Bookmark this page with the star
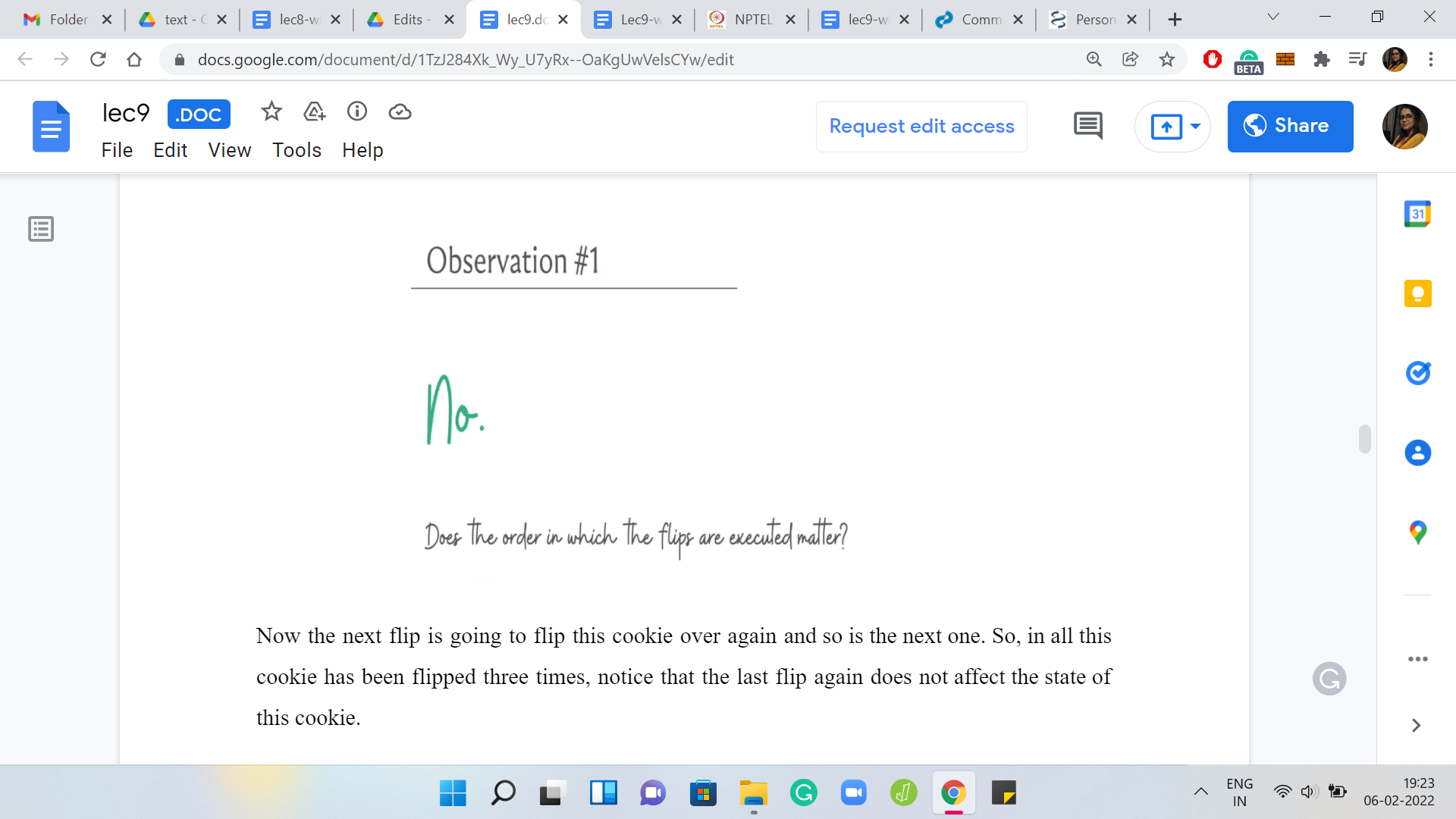The height and width of the screenshot is (819, 1456). click(1167, 59)
